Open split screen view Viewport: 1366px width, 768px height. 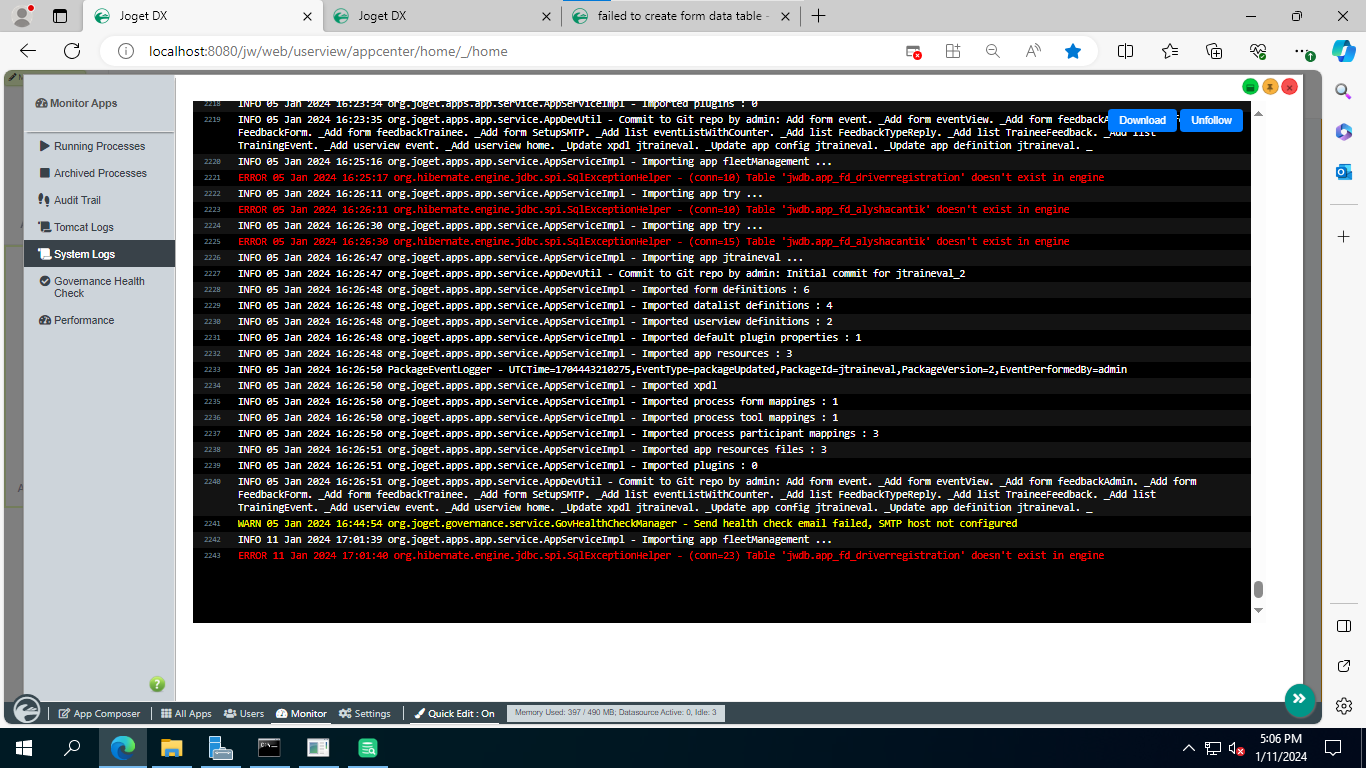coord(1125,51)
